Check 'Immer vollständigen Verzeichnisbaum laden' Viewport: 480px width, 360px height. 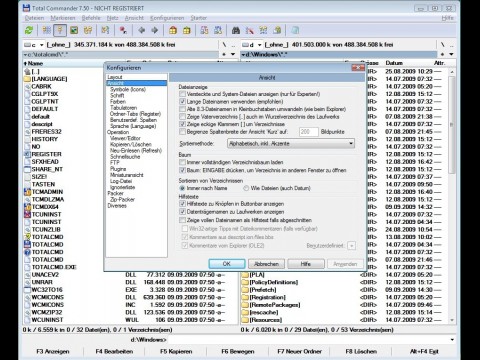tap(182, 162)
